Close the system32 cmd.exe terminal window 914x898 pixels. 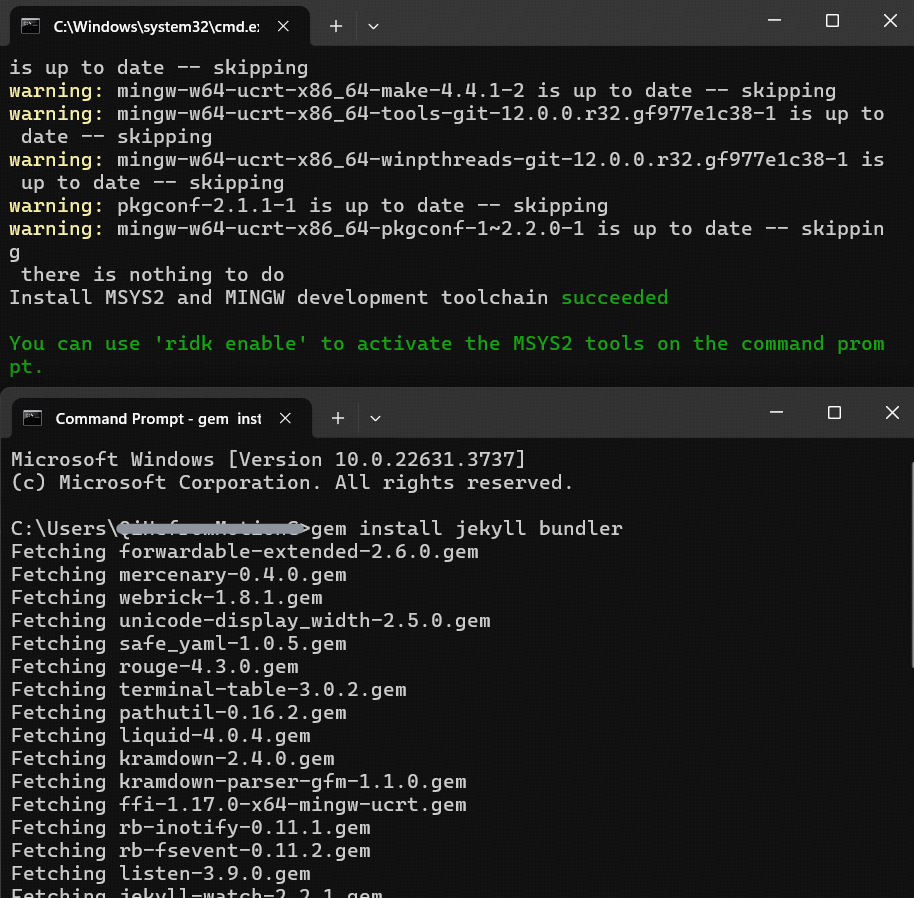[x=890, y=21]
